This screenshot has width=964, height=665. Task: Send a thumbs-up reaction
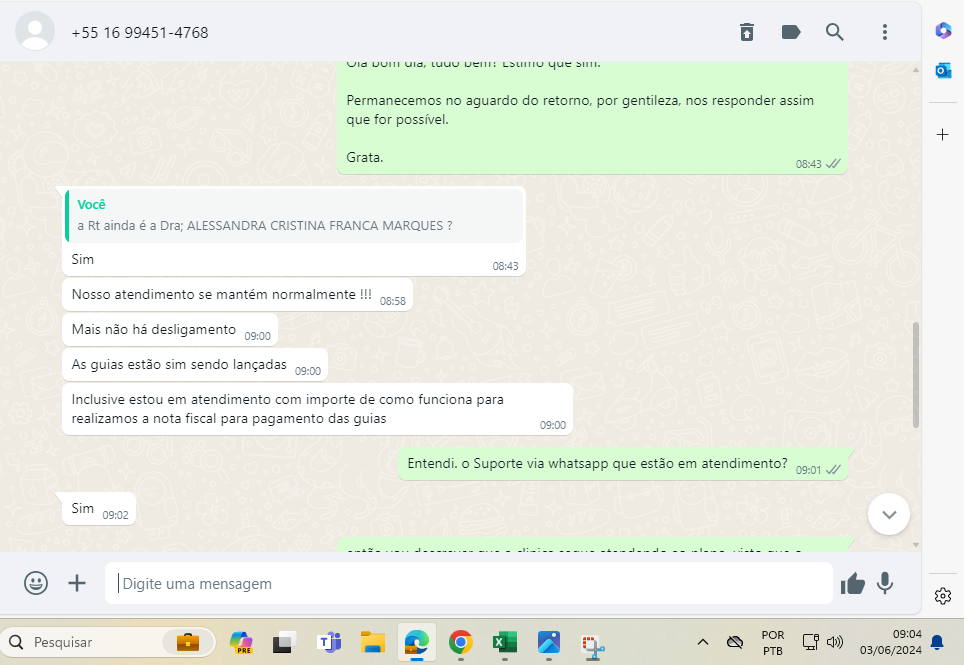coord(853,583)
